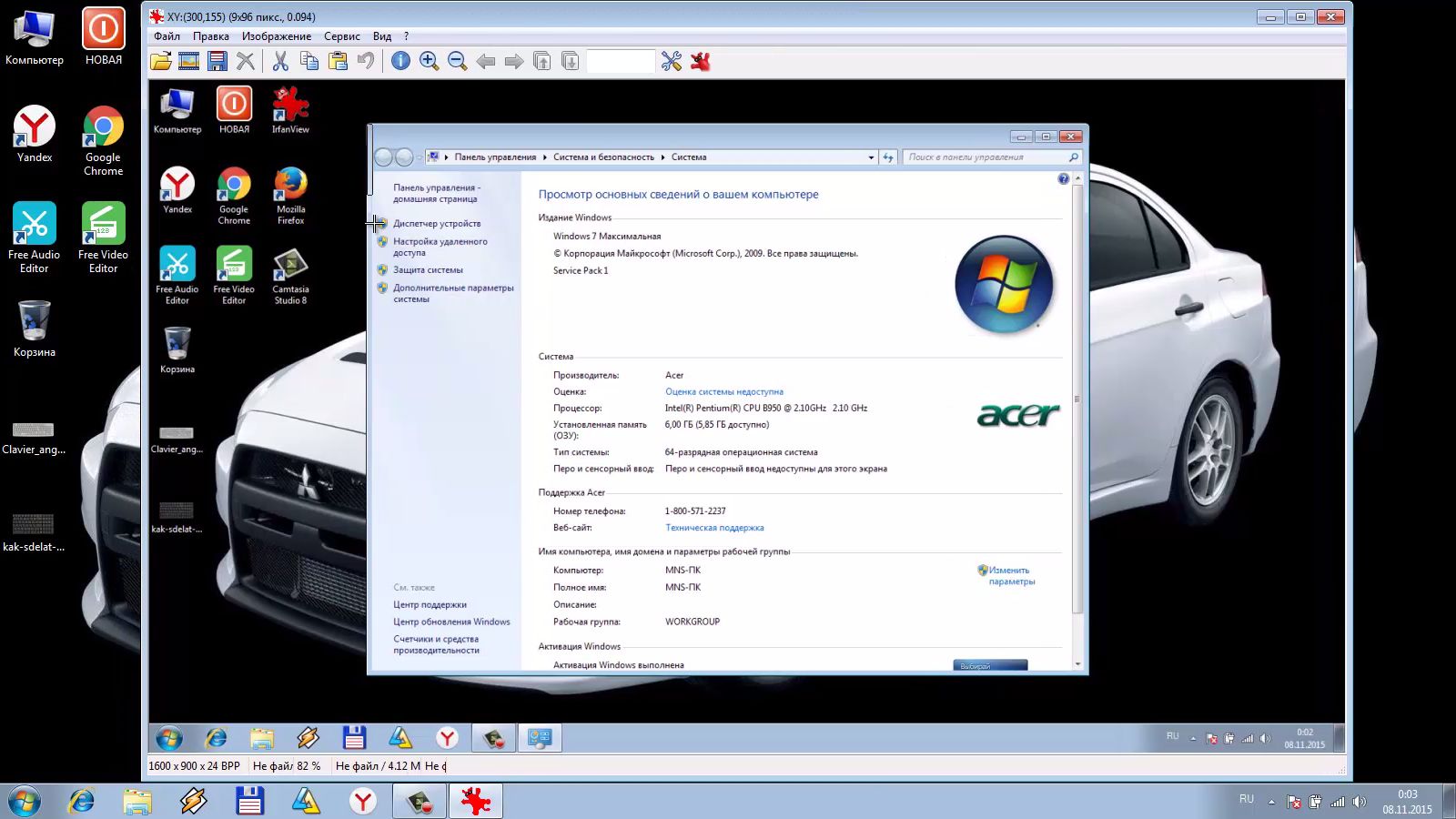Launch Internet Explorer from outer bottom taskbar

point(82,802)
